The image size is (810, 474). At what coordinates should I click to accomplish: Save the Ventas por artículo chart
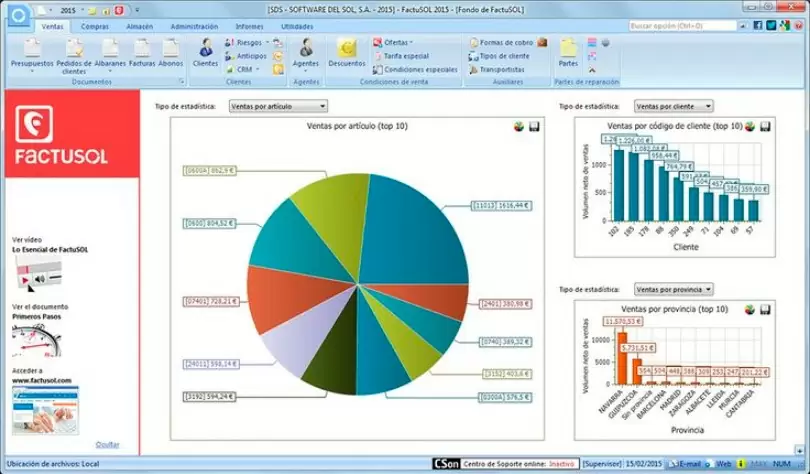[534, 127]
